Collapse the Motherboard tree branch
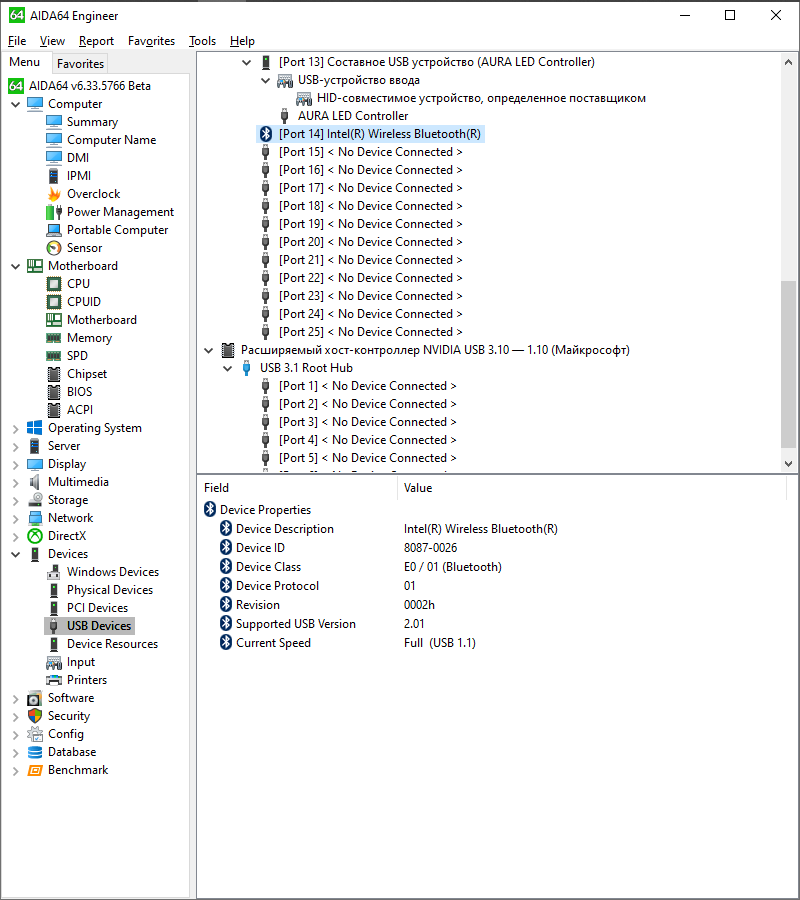 point(15,265)
